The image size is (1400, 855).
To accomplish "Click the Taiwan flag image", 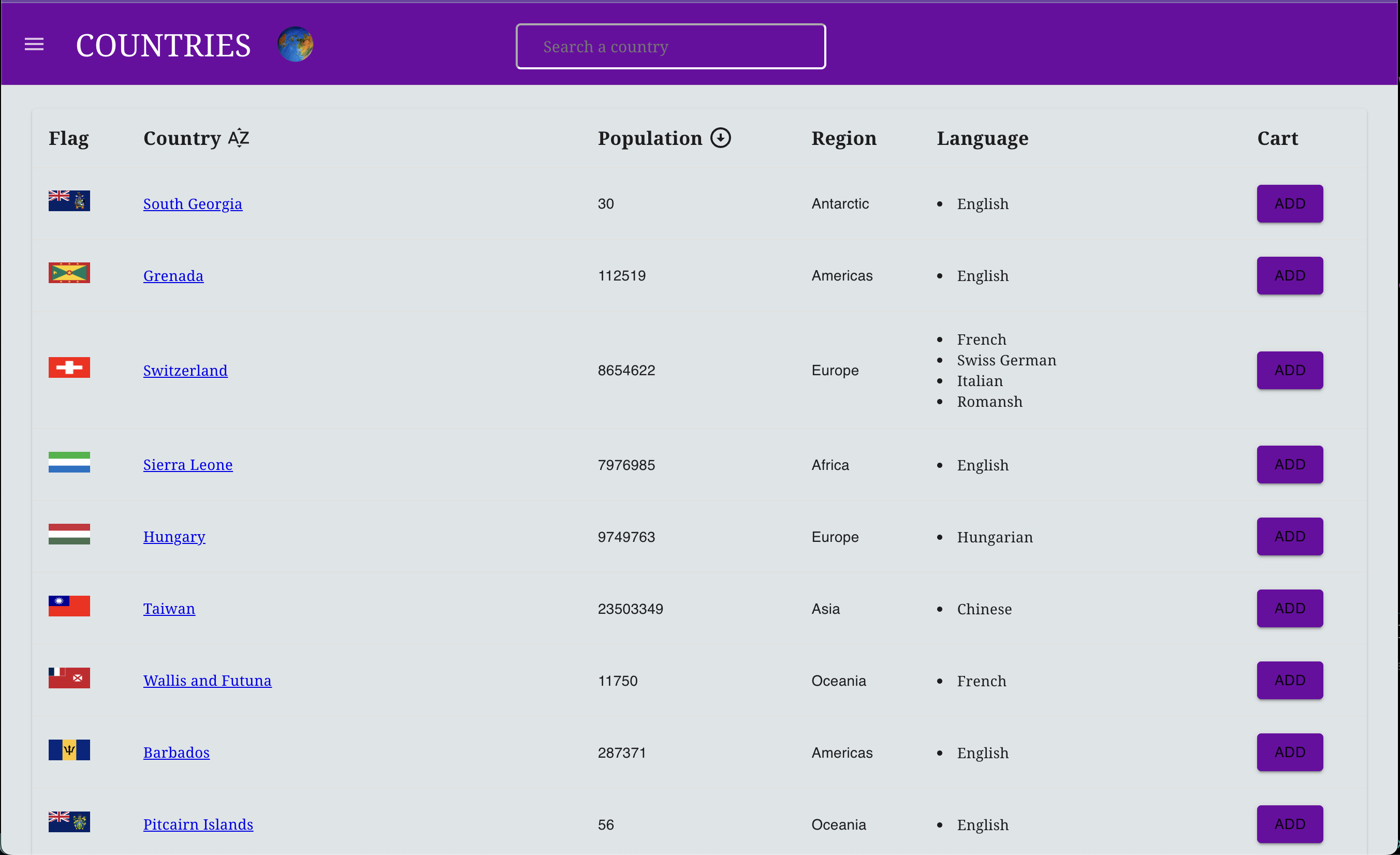I will (69, 606).
